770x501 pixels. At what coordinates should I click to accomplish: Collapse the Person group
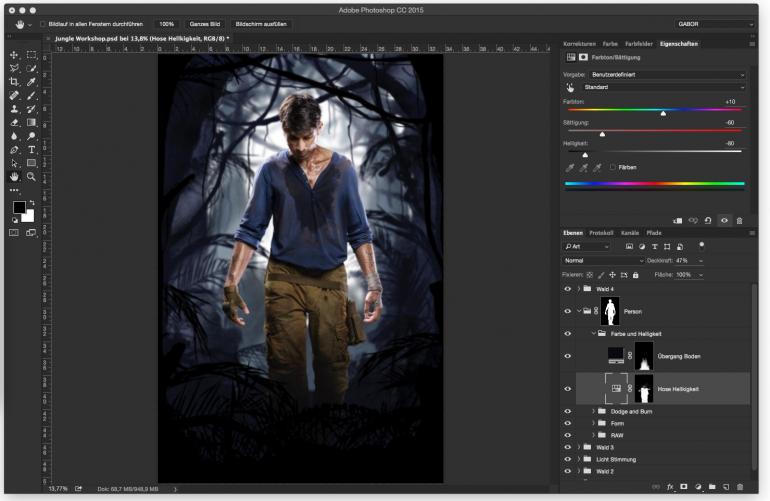[x=579, y=311]
